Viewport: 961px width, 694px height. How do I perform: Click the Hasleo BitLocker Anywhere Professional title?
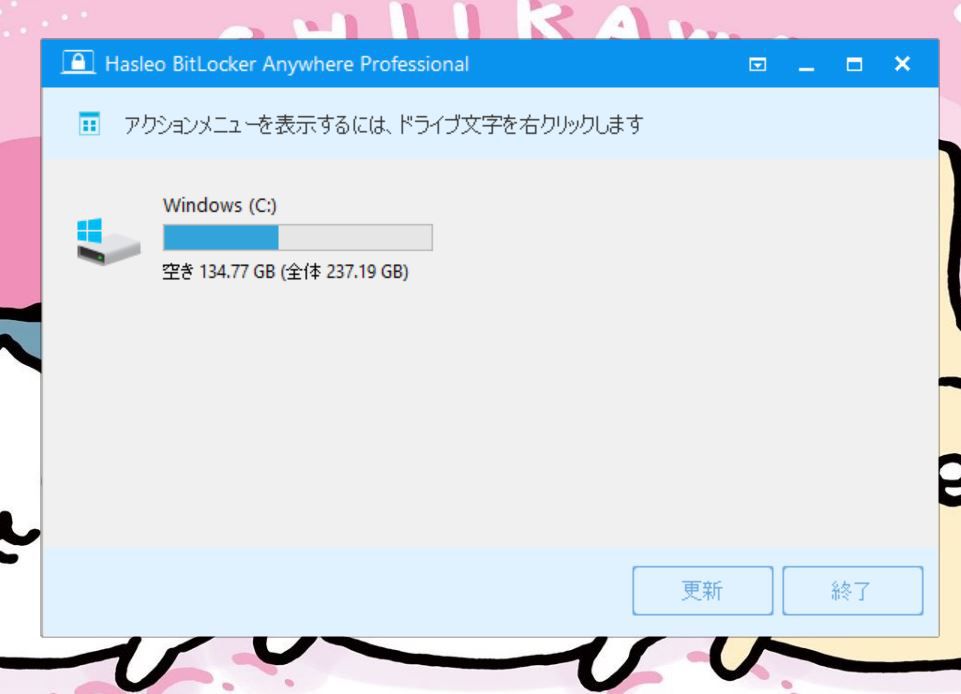(287, 64)
